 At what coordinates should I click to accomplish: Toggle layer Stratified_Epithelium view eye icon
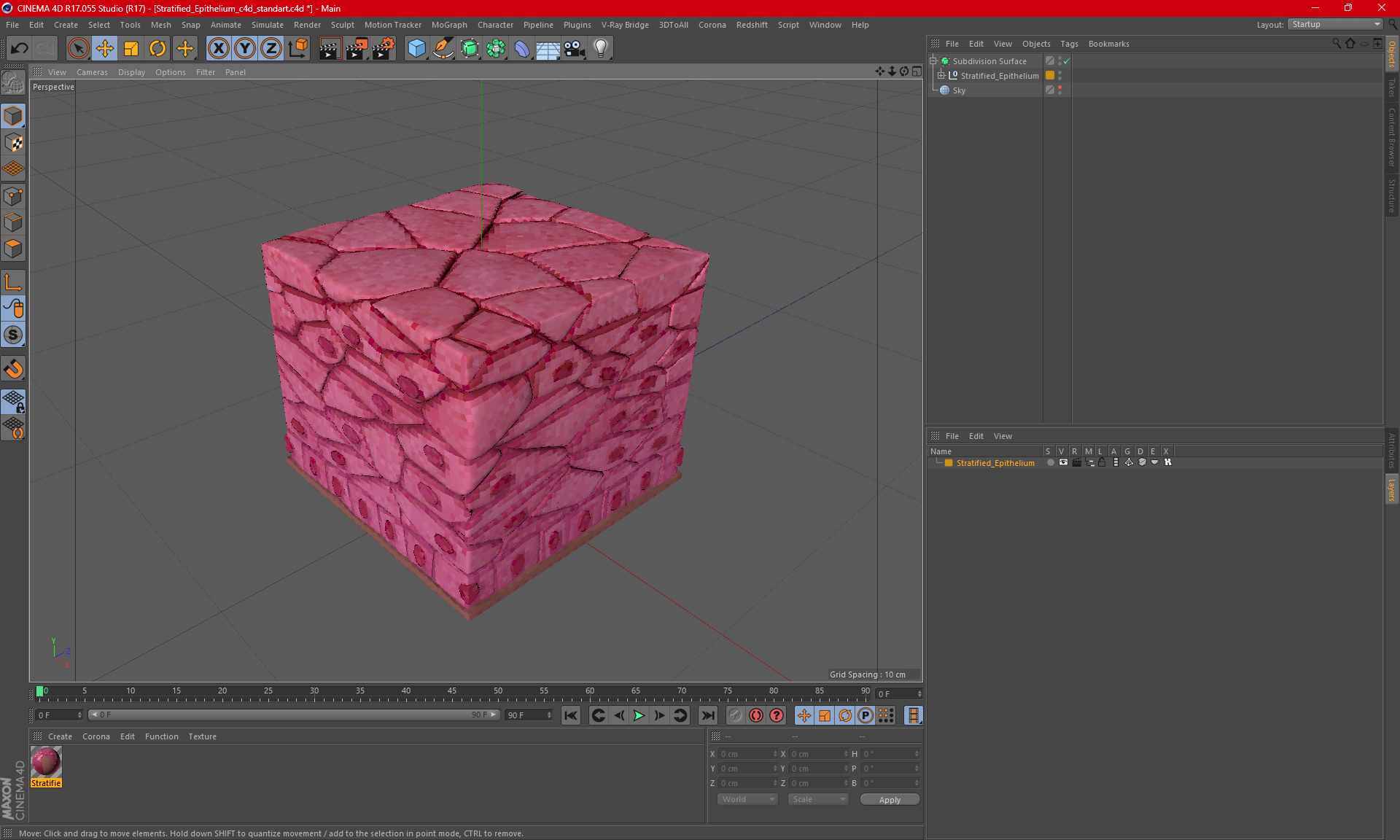tap(1063, 462)
